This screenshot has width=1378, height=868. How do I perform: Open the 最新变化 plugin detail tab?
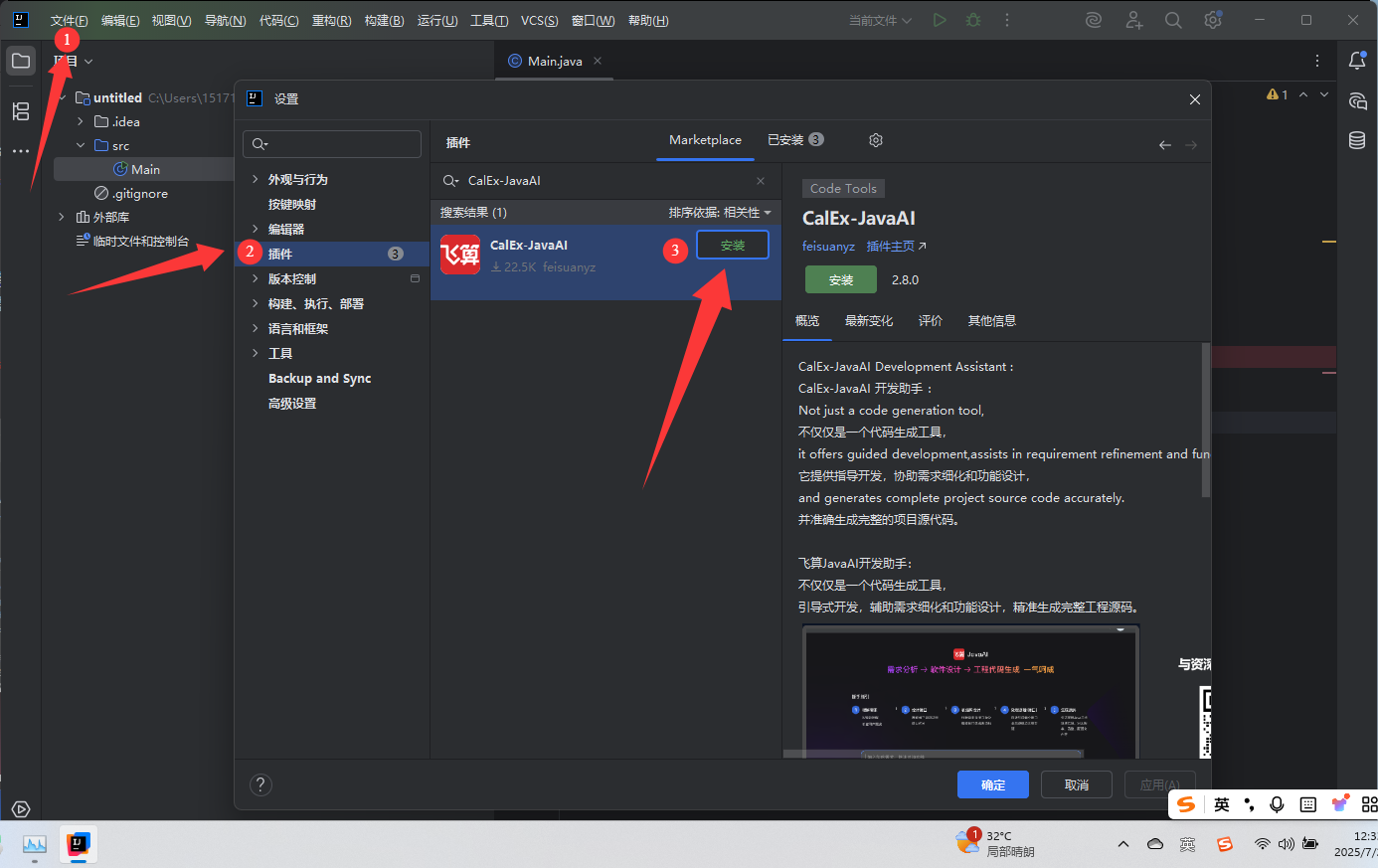869,320
